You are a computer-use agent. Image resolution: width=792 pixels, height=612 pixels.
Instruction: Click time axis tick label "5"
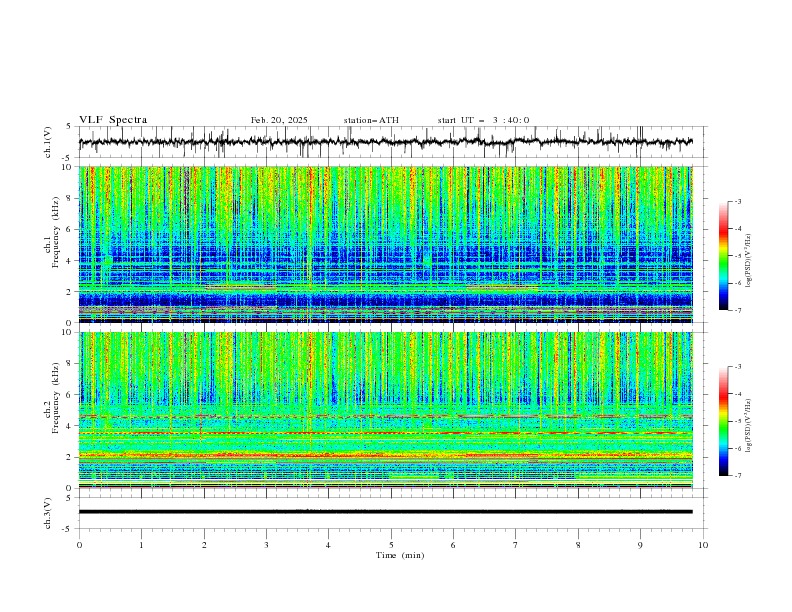391,545
